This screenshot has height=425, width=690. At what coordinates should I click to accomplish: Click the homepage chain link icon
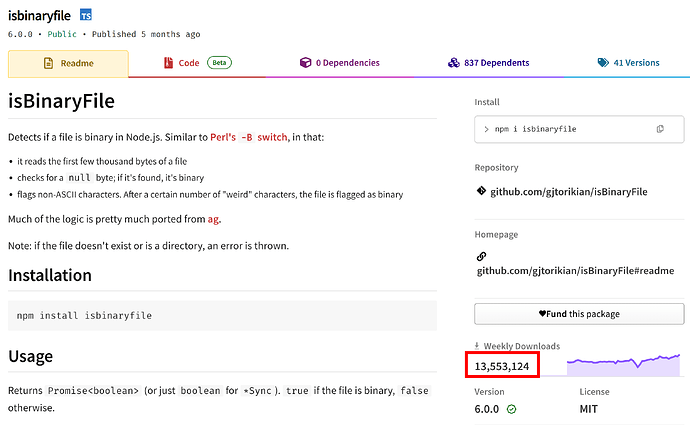pos(481,256)
